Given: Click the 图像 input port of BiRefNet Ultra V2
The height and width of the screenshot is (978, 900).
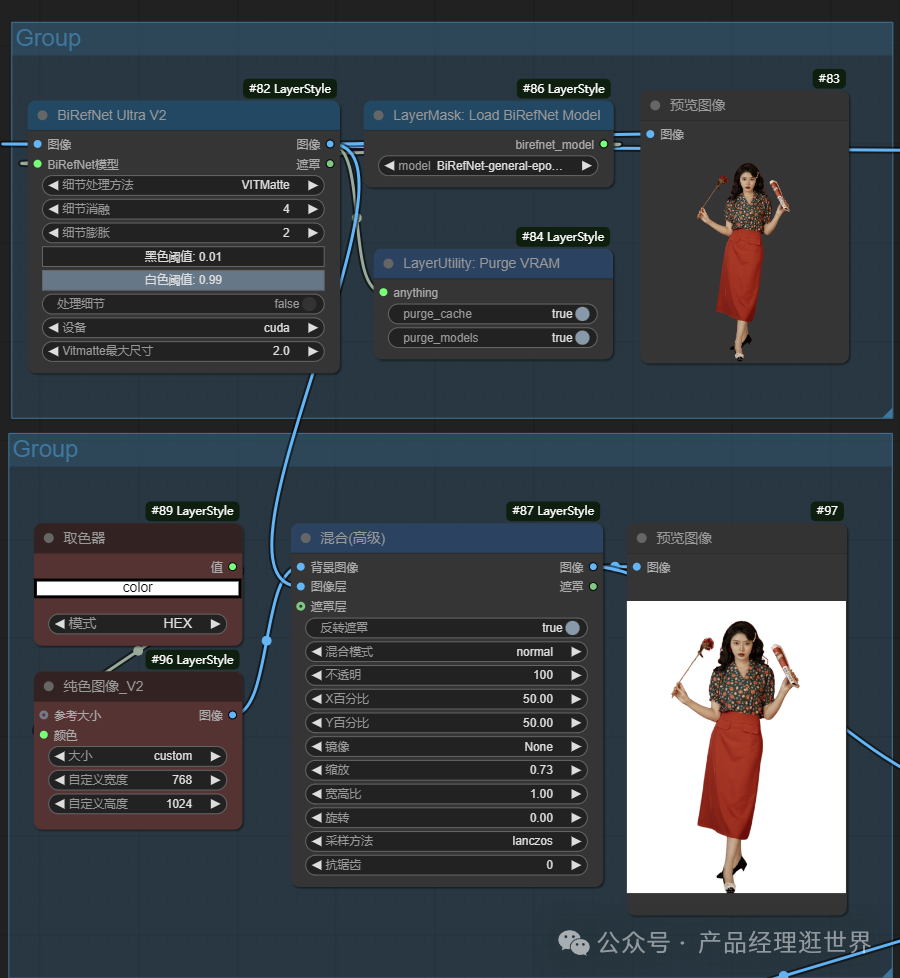Looking at the screenshot, I should point(37,144).
